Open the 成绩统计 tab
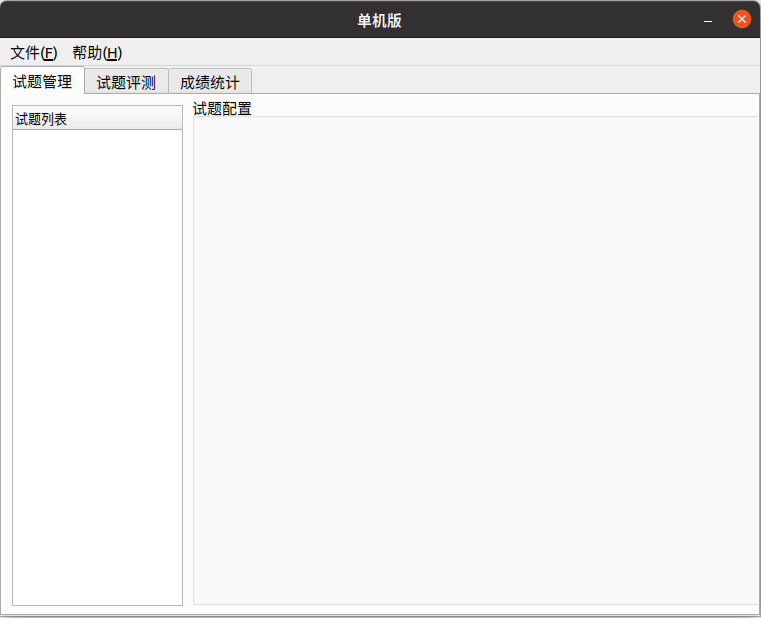This screenshot has height=618, width=761. (x=209, y=82)
